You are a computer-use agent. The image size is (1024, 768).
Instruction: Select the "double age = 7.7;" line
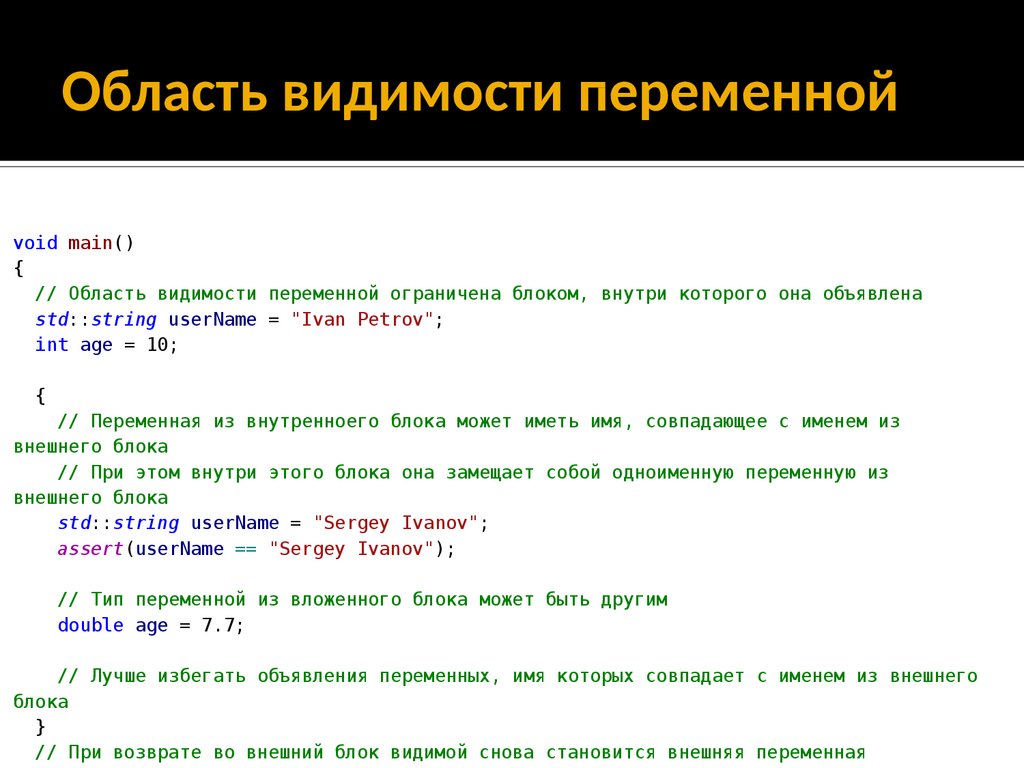(x=151, y=626)
